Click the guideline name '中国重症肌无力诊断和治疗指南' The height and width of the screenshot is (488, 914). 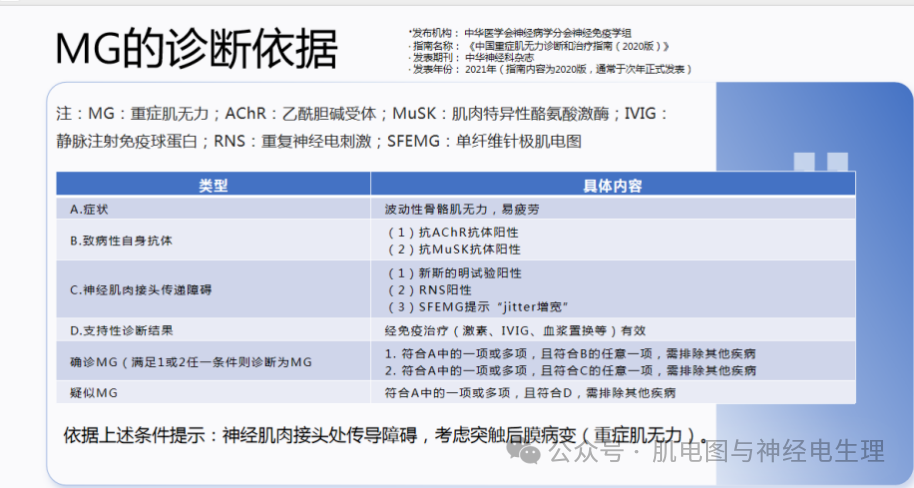(565, 46)
